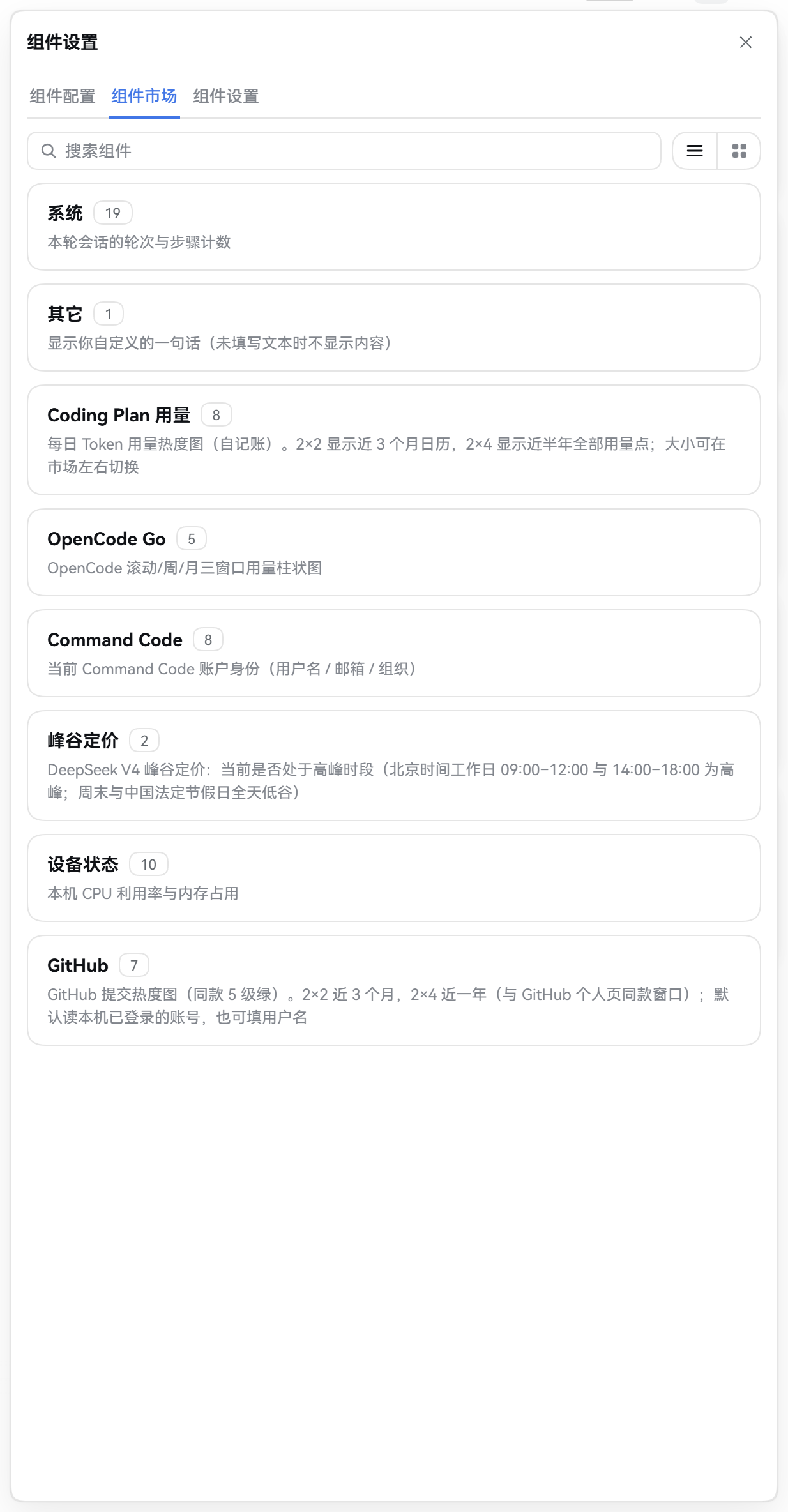Open the 组件设置 tab

pyautogui.click(x=225, y=96)
